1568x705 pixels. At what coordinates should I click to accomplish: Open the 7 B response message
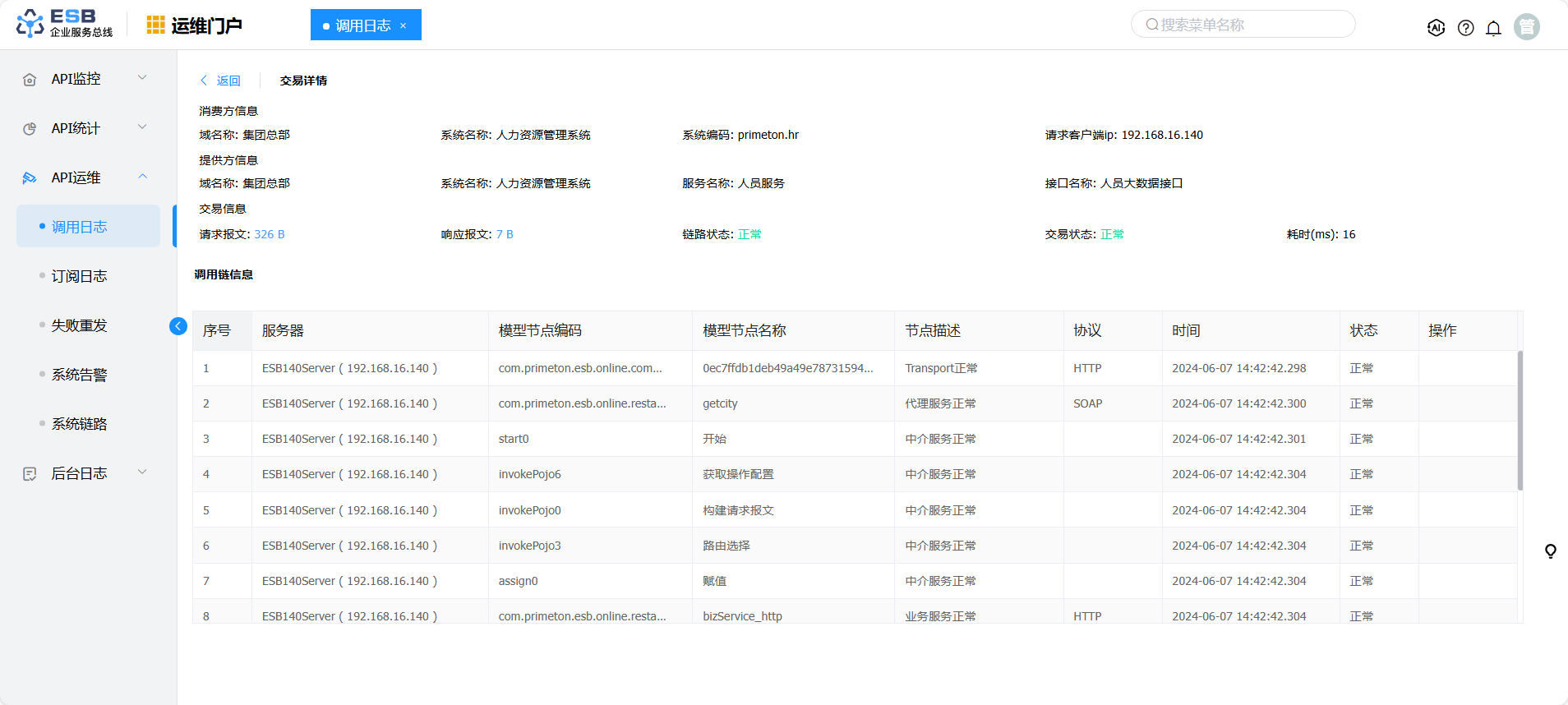coord(505,234)
